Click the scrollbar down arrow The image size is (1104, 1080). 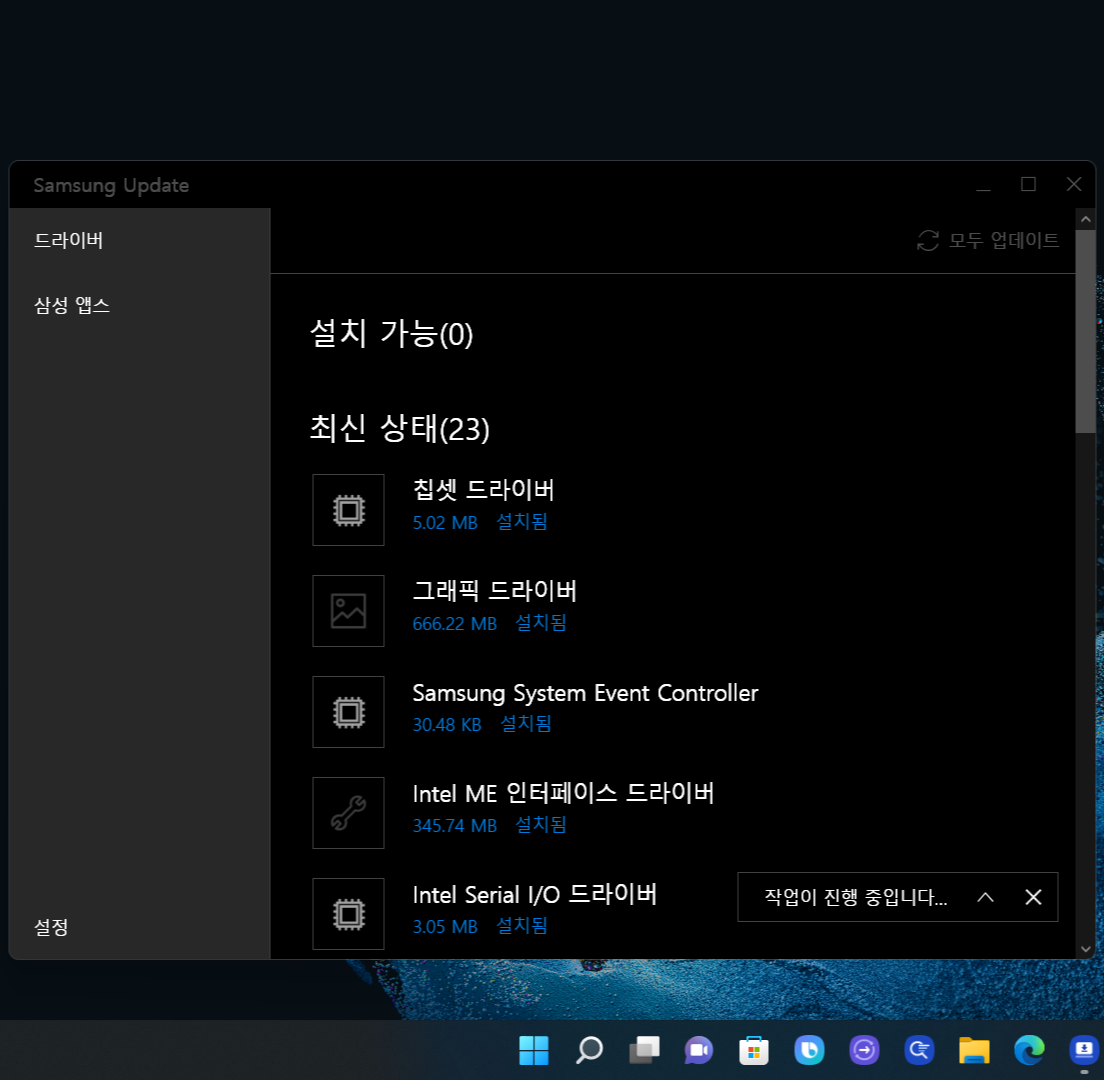1086,949
